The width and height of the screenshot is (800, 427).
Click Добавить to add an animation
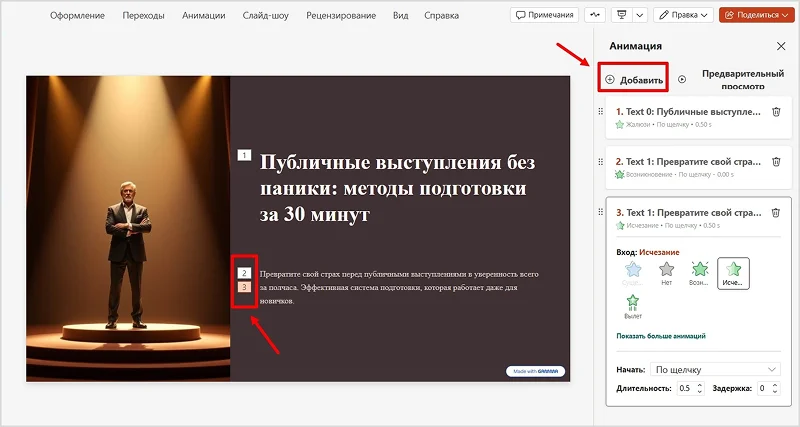tap(634, 80)
